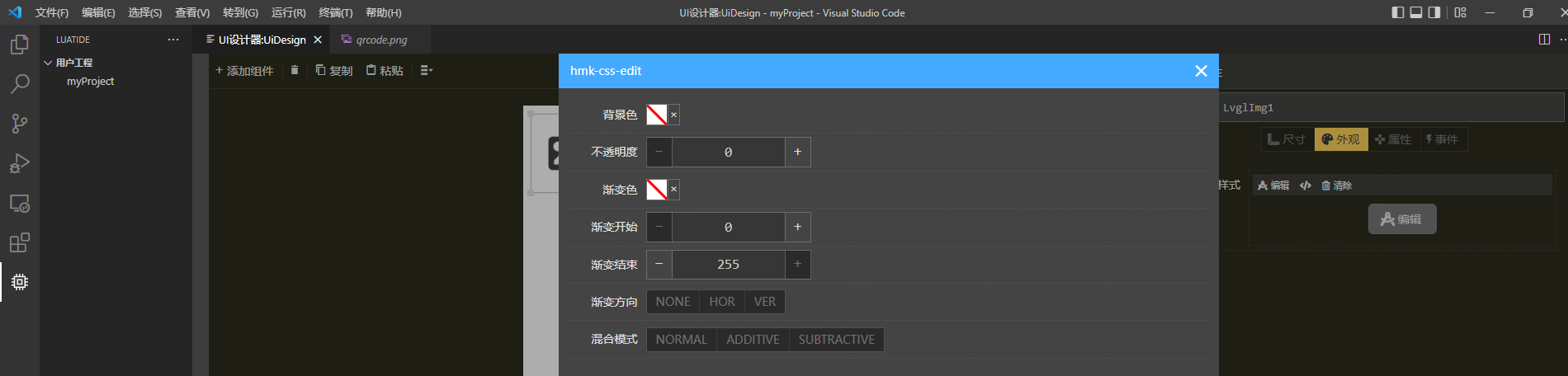Switch to the 属性 properties tab
This screenshot has width=1568, height=376.
pyautogui.click(x=1394, y=139)
